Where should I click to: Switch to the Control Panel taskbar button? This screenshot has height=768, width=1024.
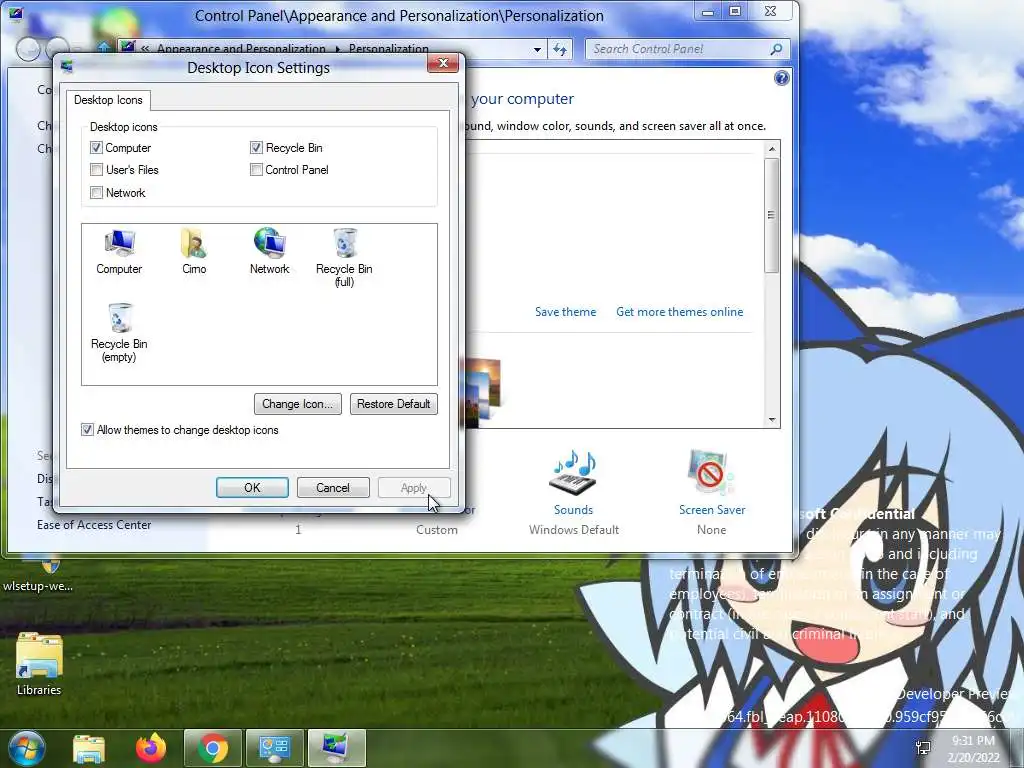click(x=275, y=748)
